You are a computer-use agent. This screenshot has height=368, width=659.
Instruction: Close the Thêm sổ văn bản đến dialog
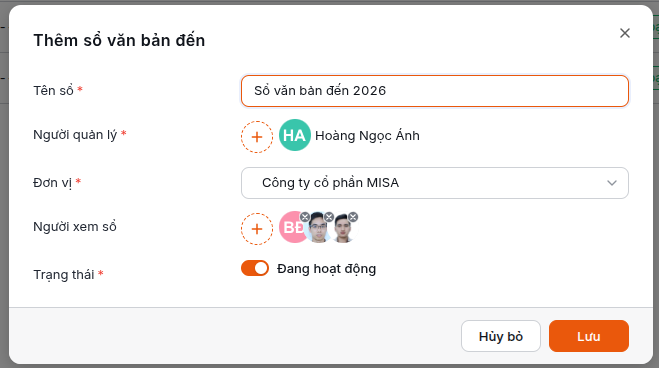click(625, 33)
